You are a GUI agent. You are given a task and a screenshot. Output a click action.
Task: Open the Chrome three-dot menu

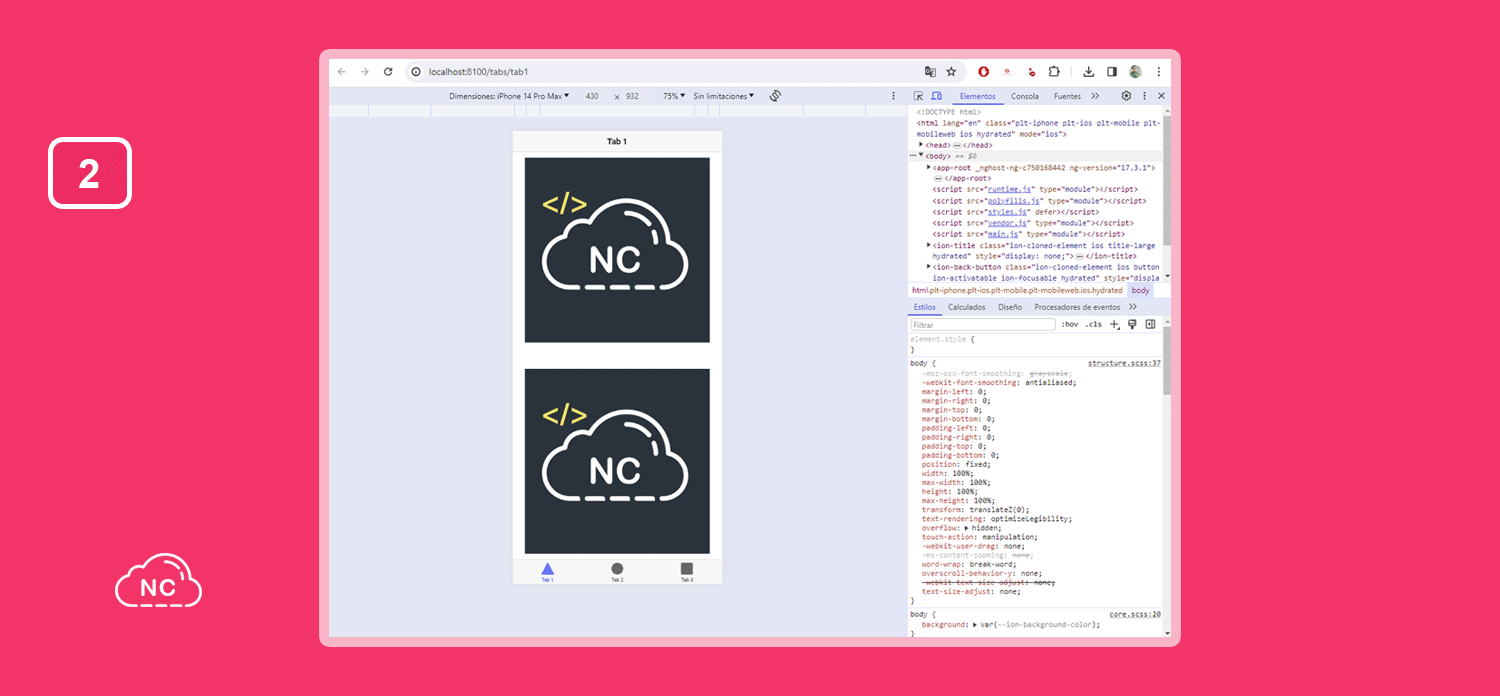(1159, 72)
